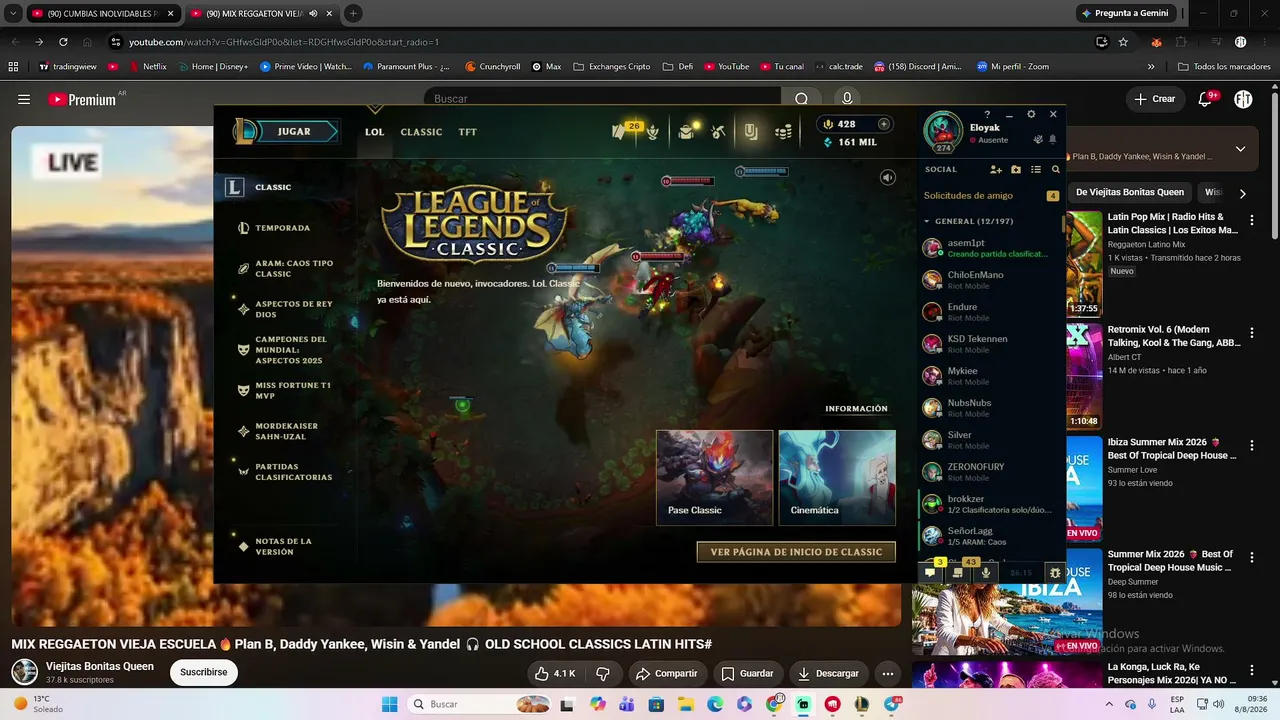Create a new friends folder
The image size is (1280, 720).
pos(1016,170)
